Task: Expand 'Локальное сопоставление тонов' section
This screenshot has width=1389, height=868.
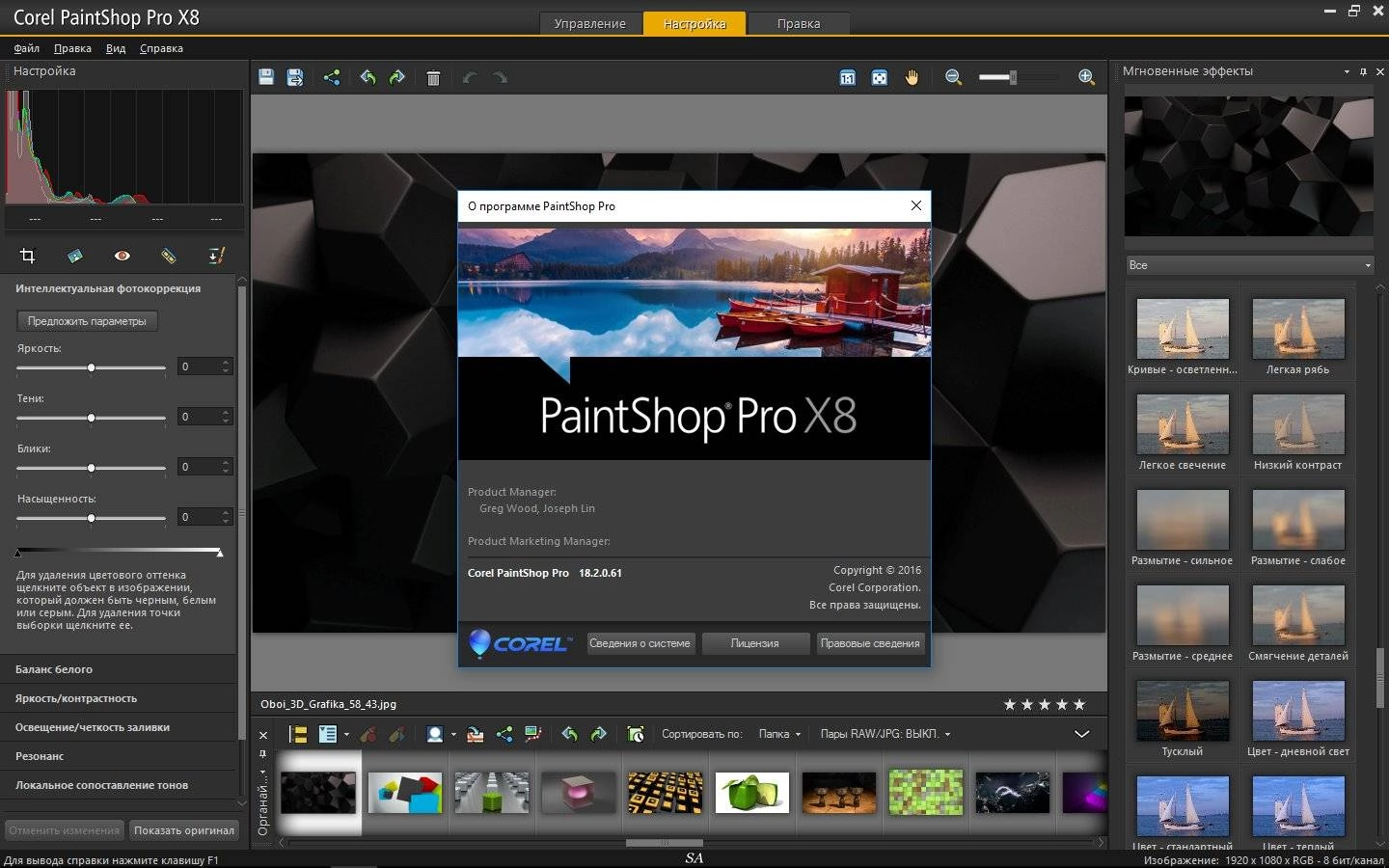Action: [x=118, y=785]
